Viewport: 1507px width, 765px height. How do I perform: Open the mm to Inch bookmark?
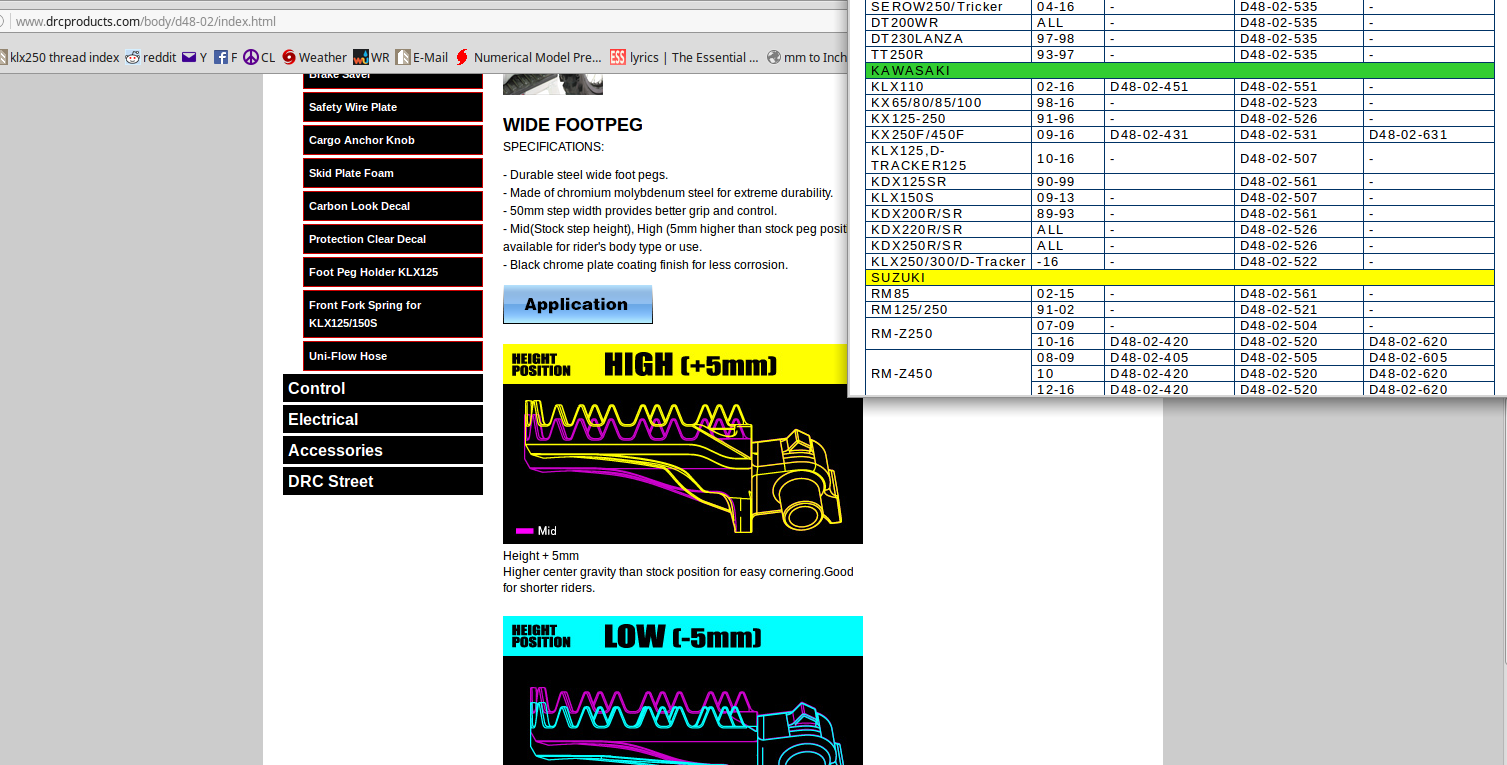click(807, 57)
